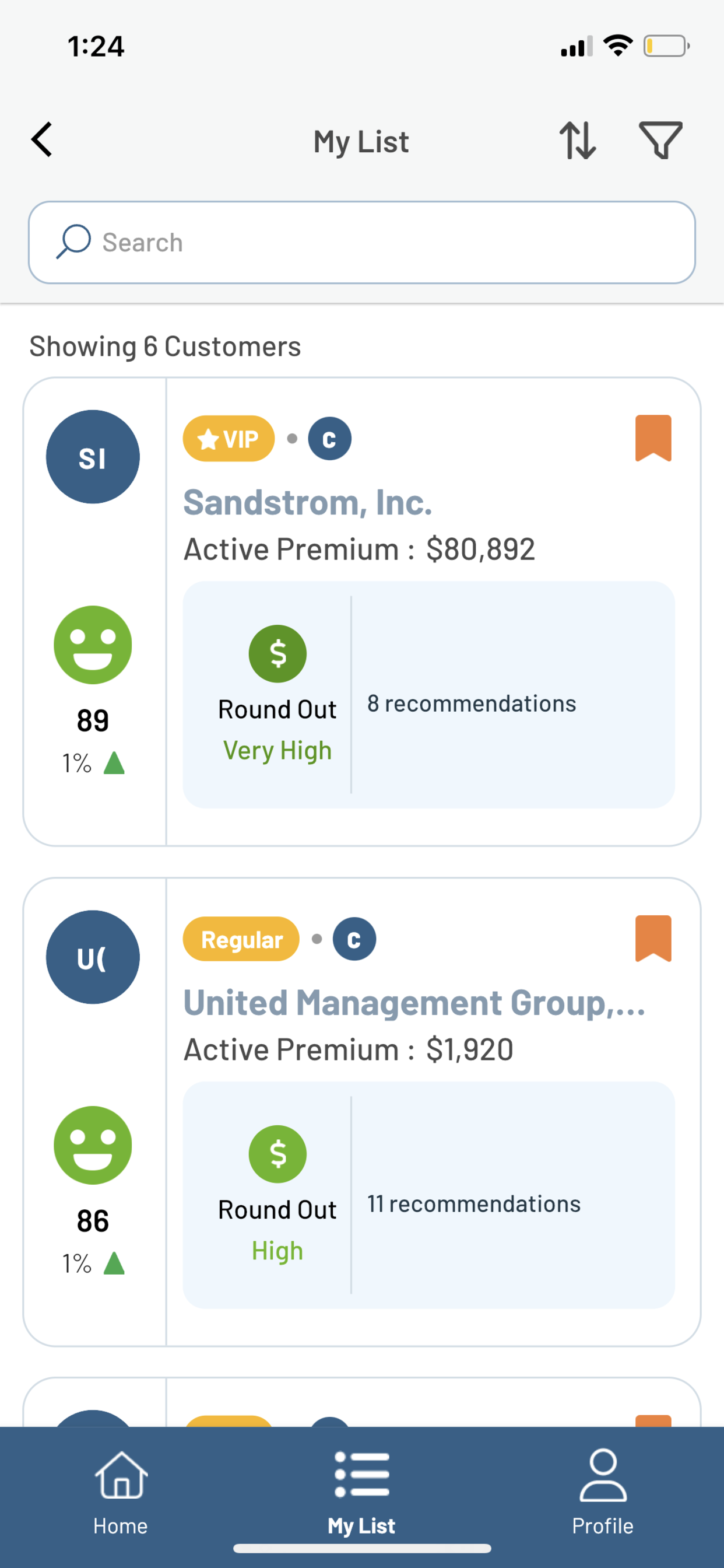This screenshot has width=724, height=1568.
Task: Tap the back arrow icon
Action: pyautogui.click(x=41, y=140)
